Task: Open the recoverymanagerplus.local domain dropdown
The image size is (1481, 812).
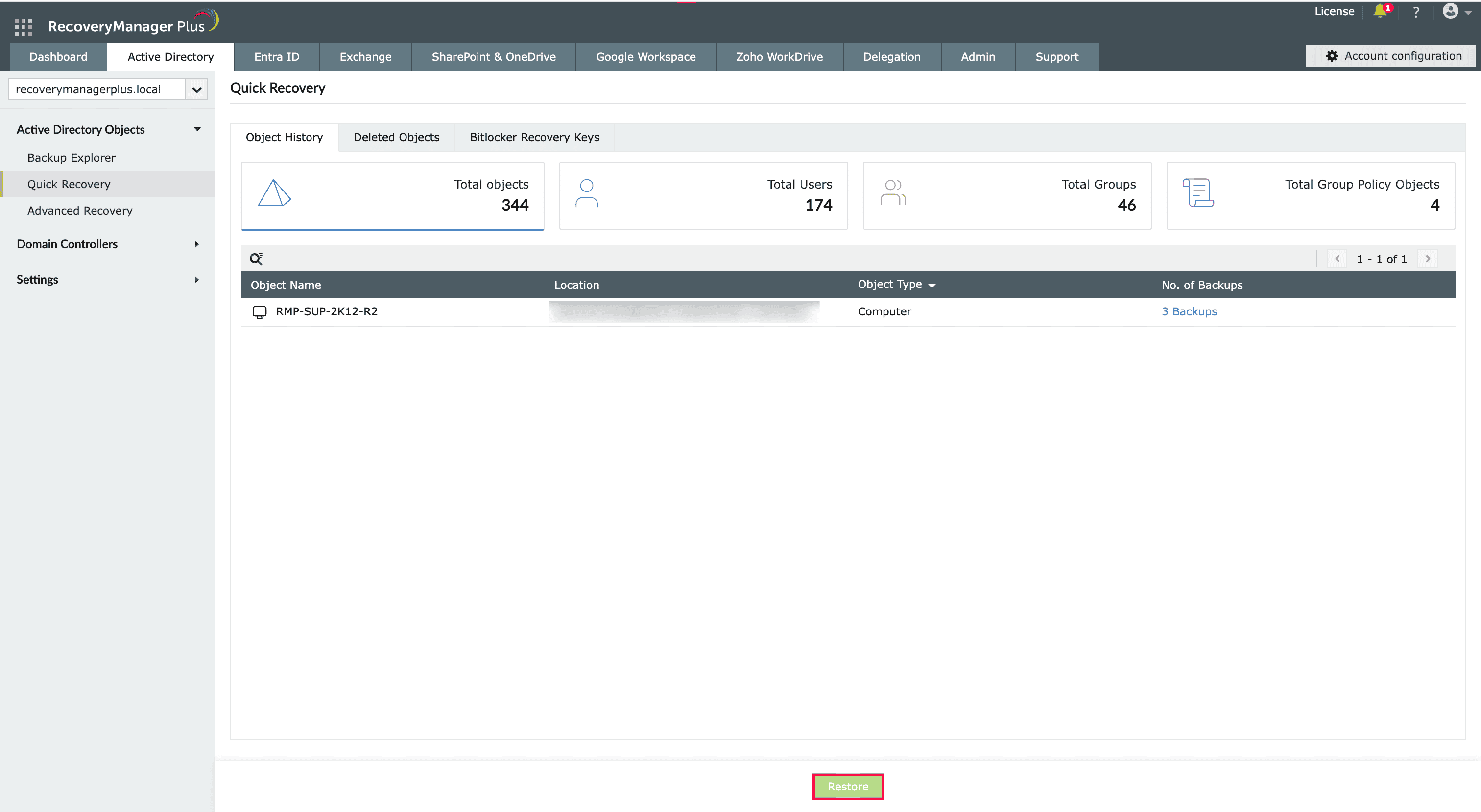Action: click(x=196, y=89)
